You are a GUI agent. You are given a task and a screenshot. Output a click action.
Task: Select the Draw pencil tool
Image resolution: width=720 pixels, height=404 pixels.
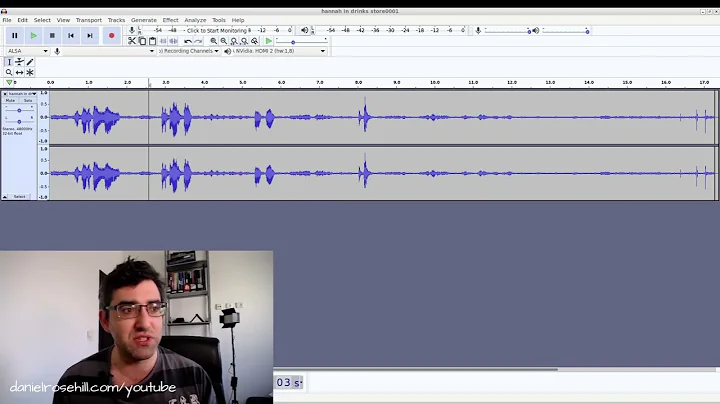(30, 62)
